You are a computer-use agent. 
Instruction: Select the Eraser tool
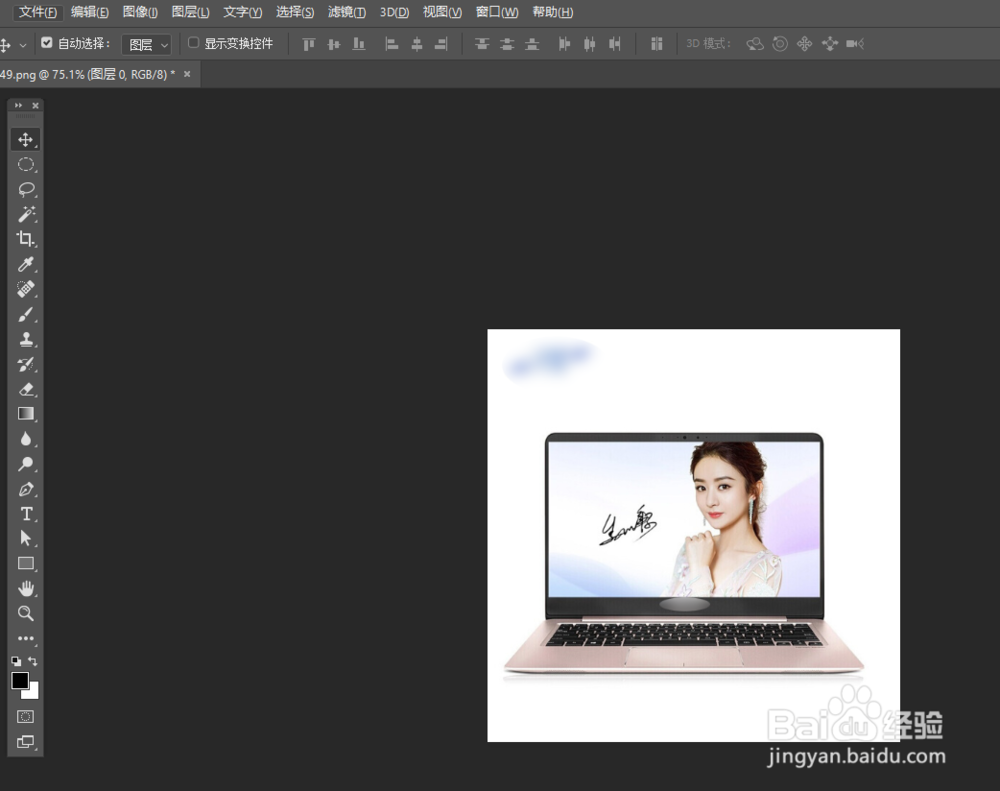(x=26, y=389)
